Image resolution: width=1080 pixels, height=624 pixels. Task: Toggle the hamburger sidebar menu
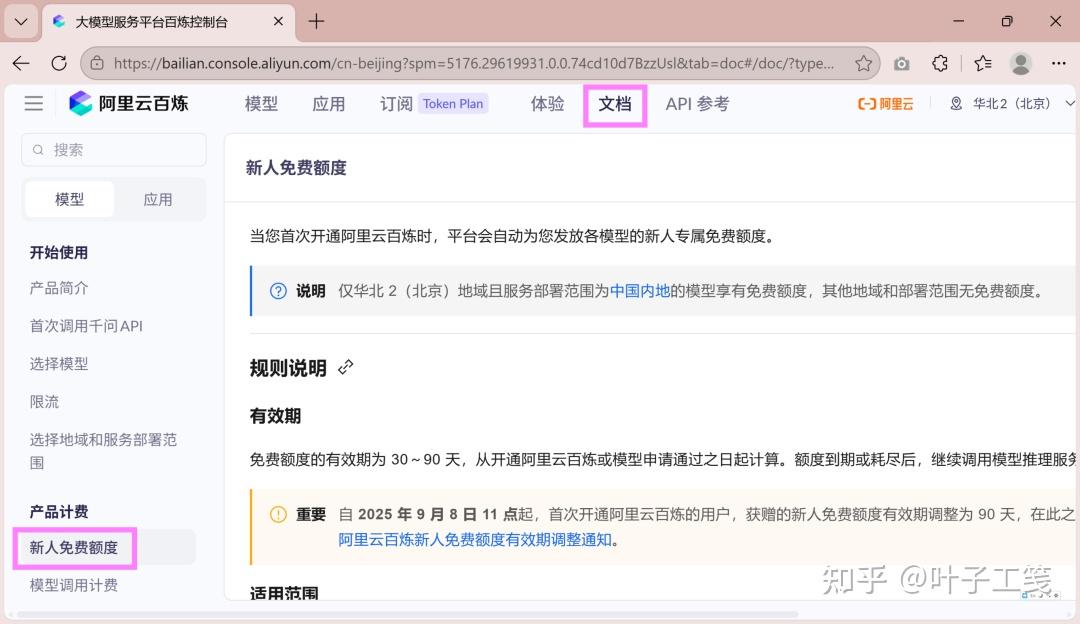(34, 103)
